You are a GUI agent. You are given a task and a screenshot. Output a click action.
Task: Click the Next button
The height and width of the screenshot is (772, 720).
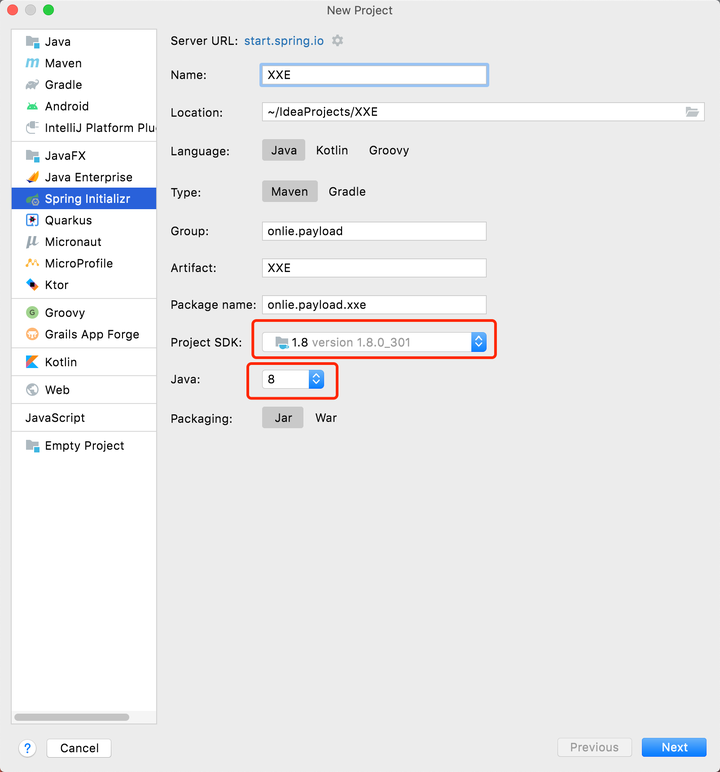[674, 747]
